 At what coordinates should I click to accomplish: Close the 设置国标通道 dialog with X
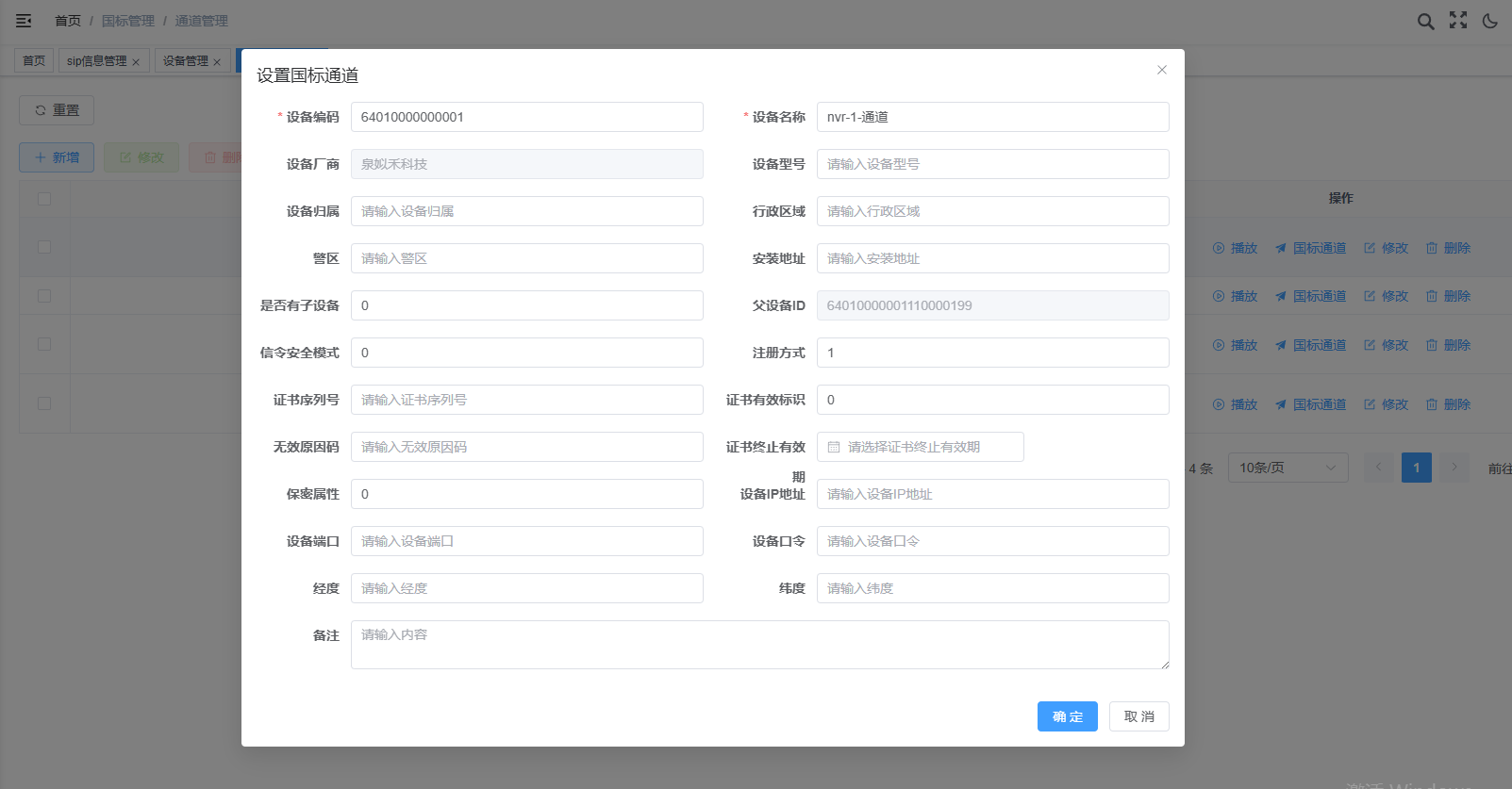1162,70
